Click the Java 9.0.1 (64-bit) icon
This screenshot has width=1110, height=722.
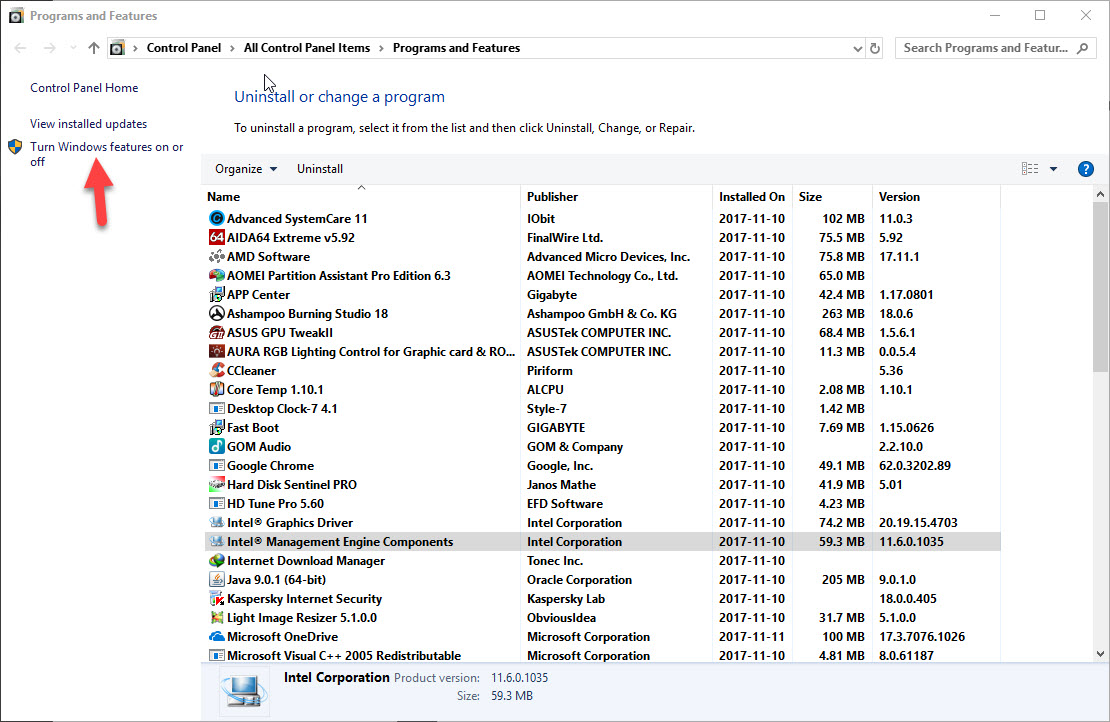[x=217, y=580]
